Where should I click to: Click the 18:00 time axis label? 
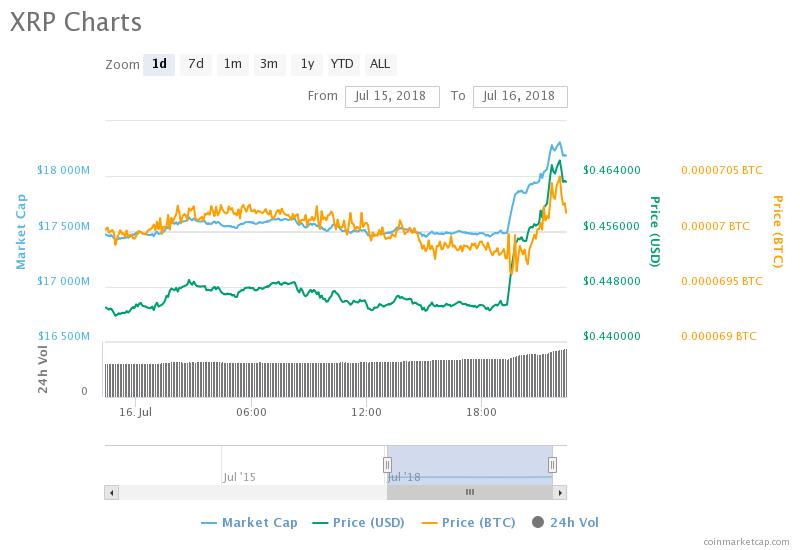481,412
